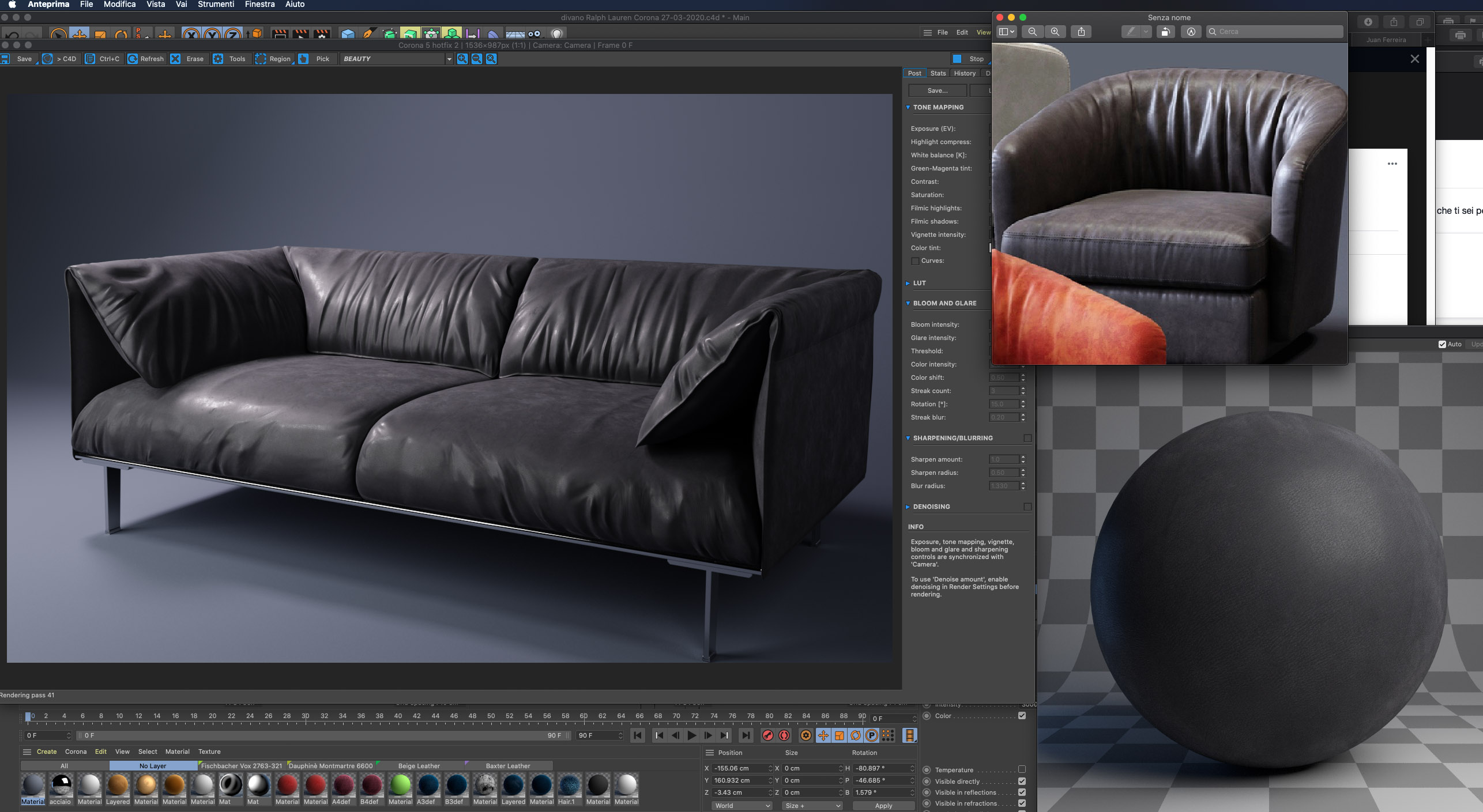Select the Region render tool
The image size is (1483, 812).
click(261, 59)
